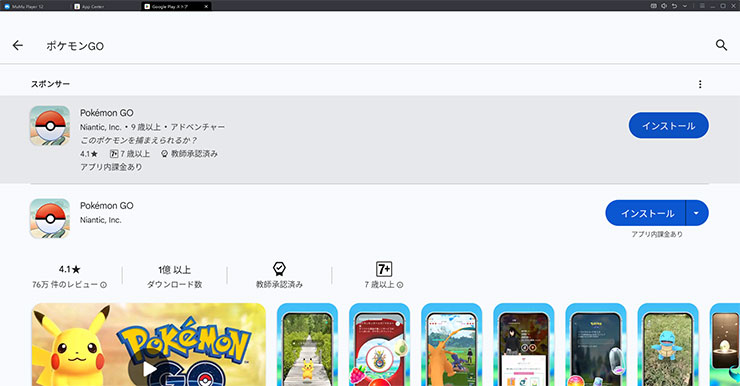Click the review count info icon
The width and height of the screenshot is (740, 386).
tap(103, 285)
